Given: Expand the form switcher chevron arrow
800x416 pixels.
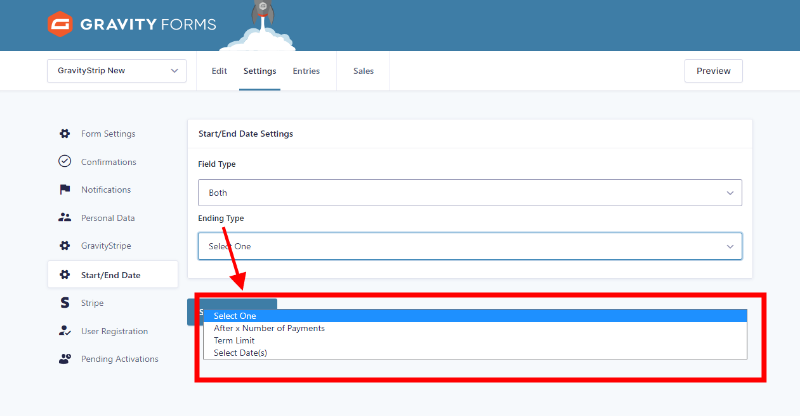Looking at the screenshot, I should (174, 71).
